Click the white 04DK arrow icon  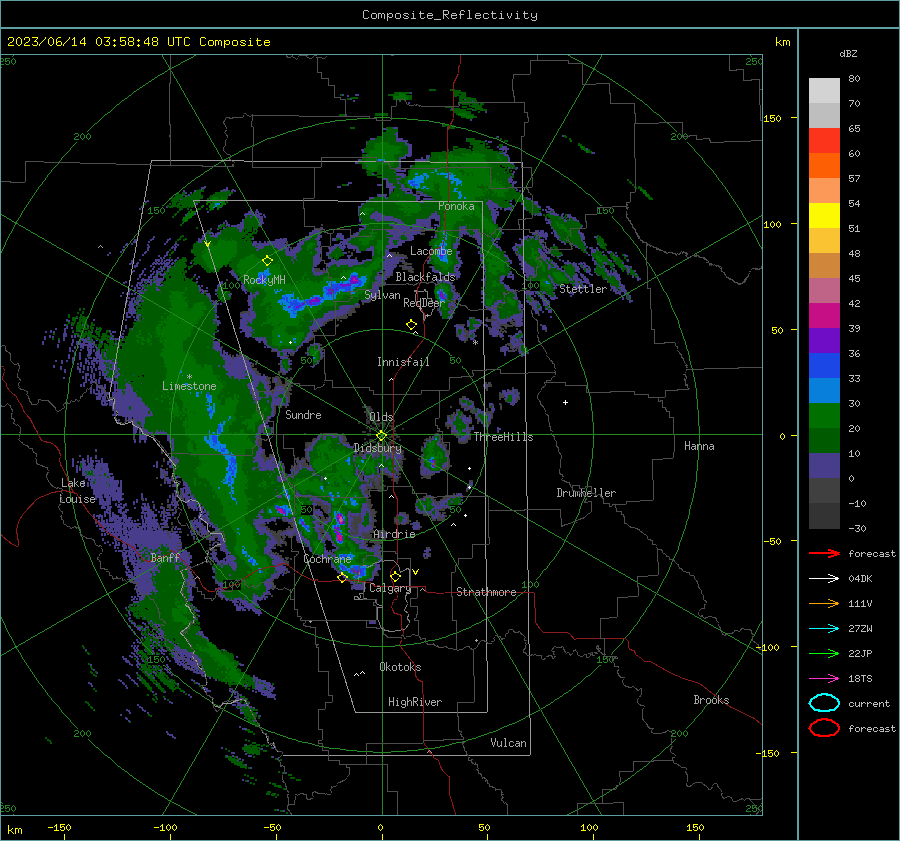(824, 578)
